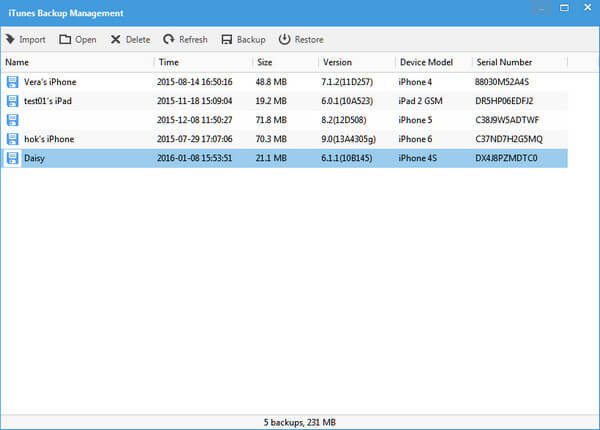The height and width of the screenshot is (430, 600).
Task: Start a new Backup from toolbar
Action: (227, 40)
